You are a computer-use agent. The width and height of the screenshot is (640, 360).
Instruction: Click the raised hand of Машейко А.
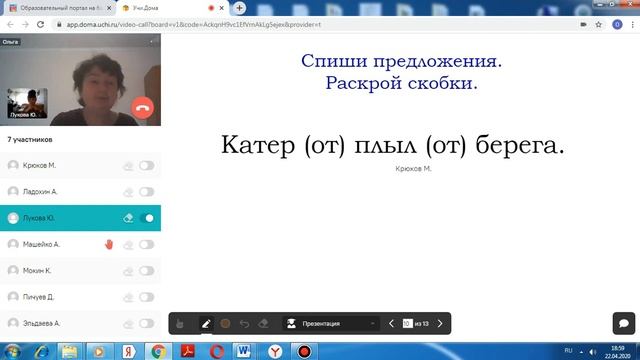pyautogui.click(x=109, y=244)
